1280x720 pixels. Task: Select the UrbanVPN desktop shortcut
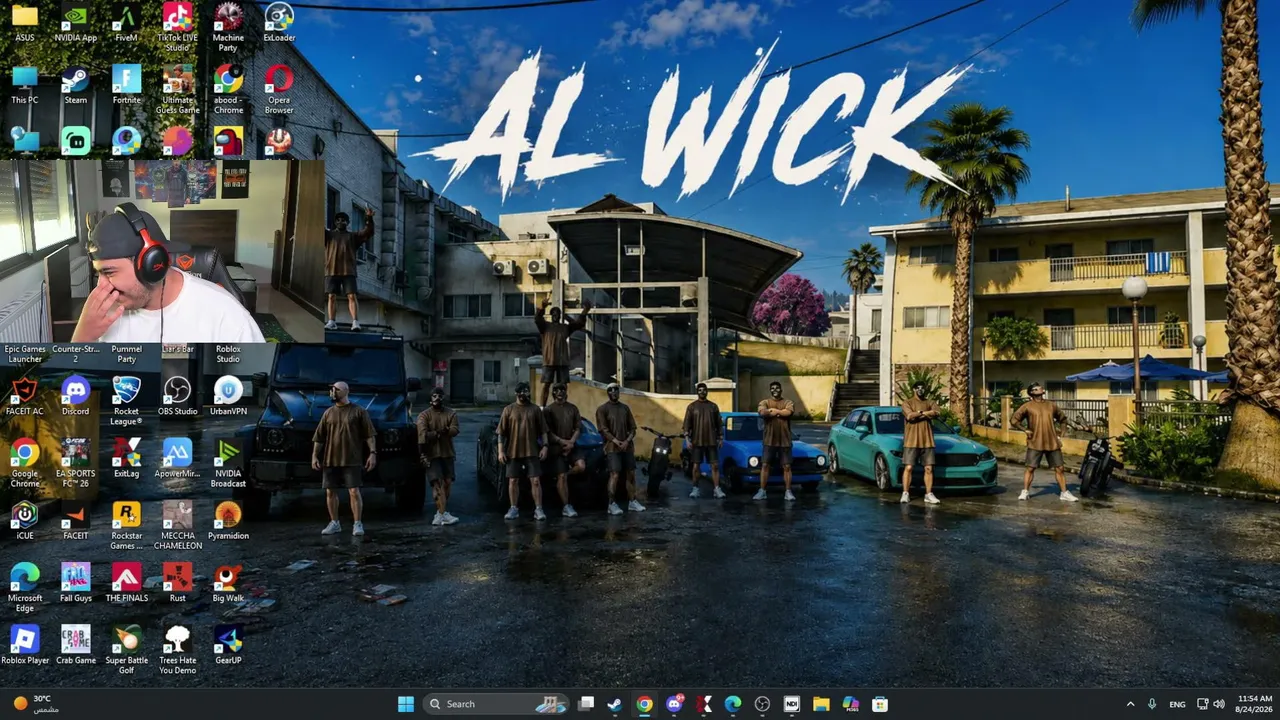click(x=228, y=397)
